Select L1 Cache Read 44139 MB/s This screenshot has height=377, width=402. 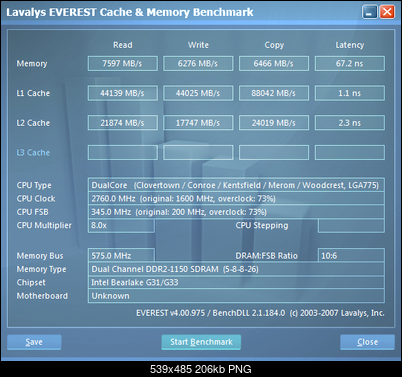pyautogui.click(x=123, y=93)
